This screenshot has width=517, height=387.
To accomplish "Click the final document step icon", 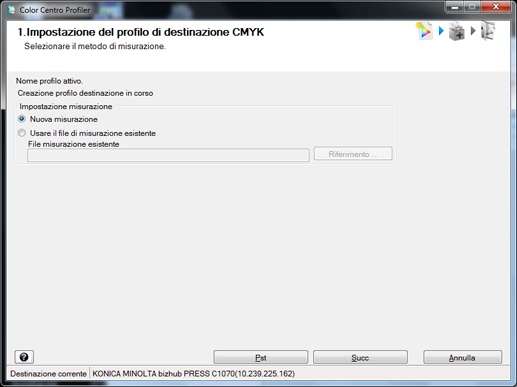I will click(x=488, y=31).
